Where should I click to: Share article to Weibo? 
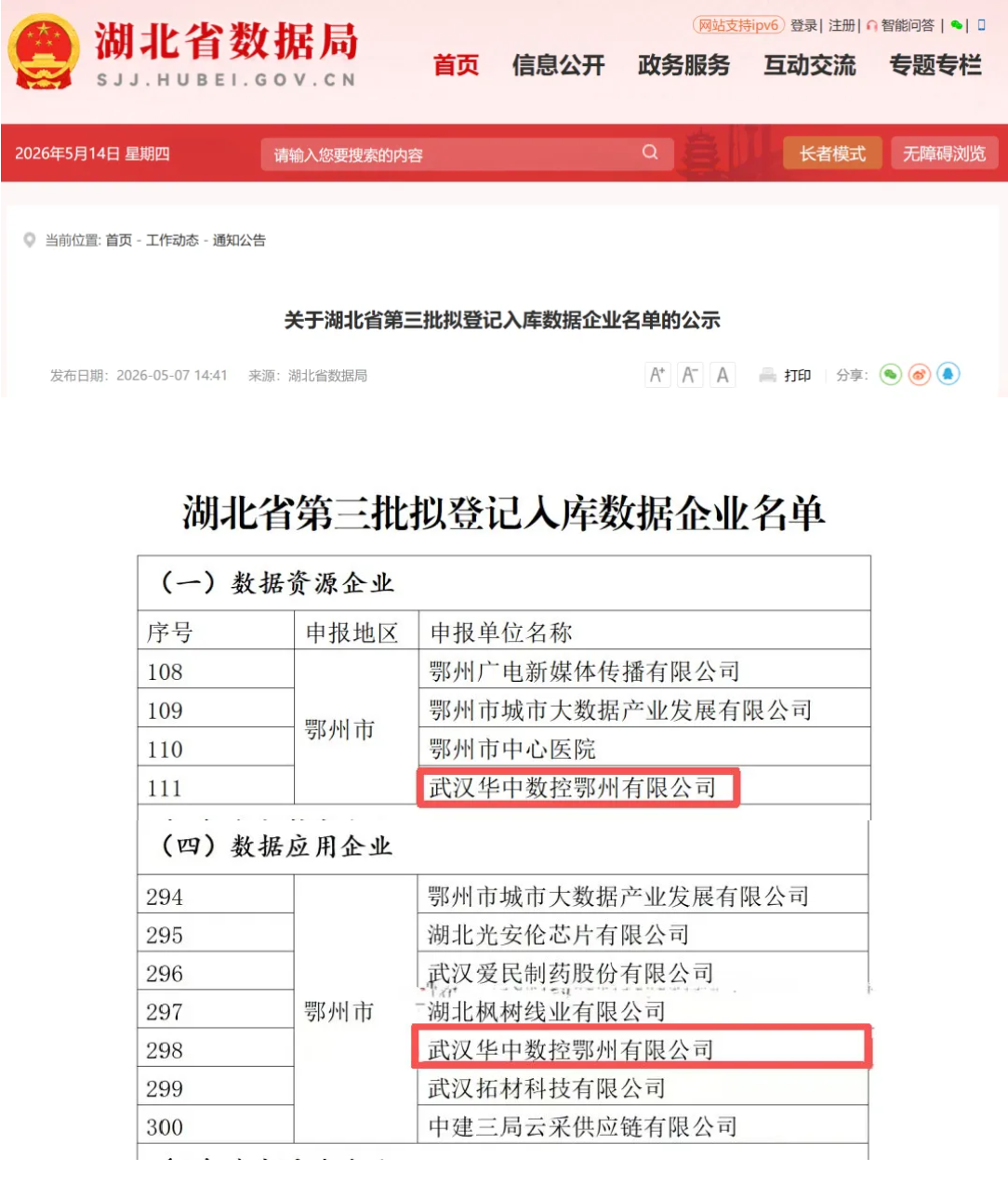click(920, 374)
